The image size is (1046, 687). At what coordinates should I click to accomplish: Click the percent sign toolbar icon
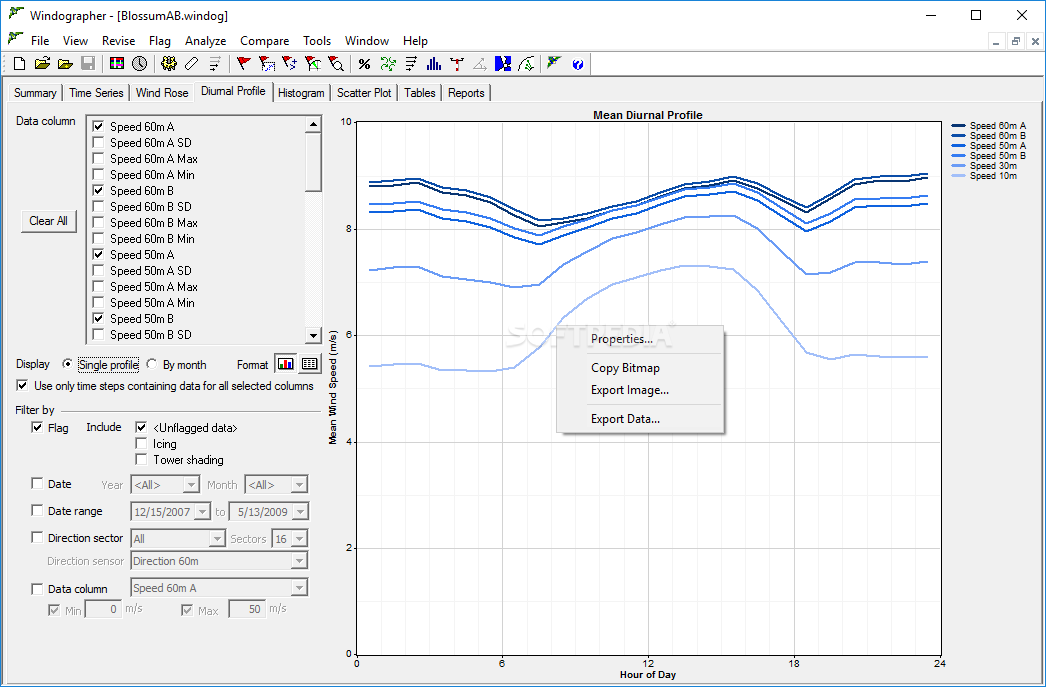pos(364,64)
